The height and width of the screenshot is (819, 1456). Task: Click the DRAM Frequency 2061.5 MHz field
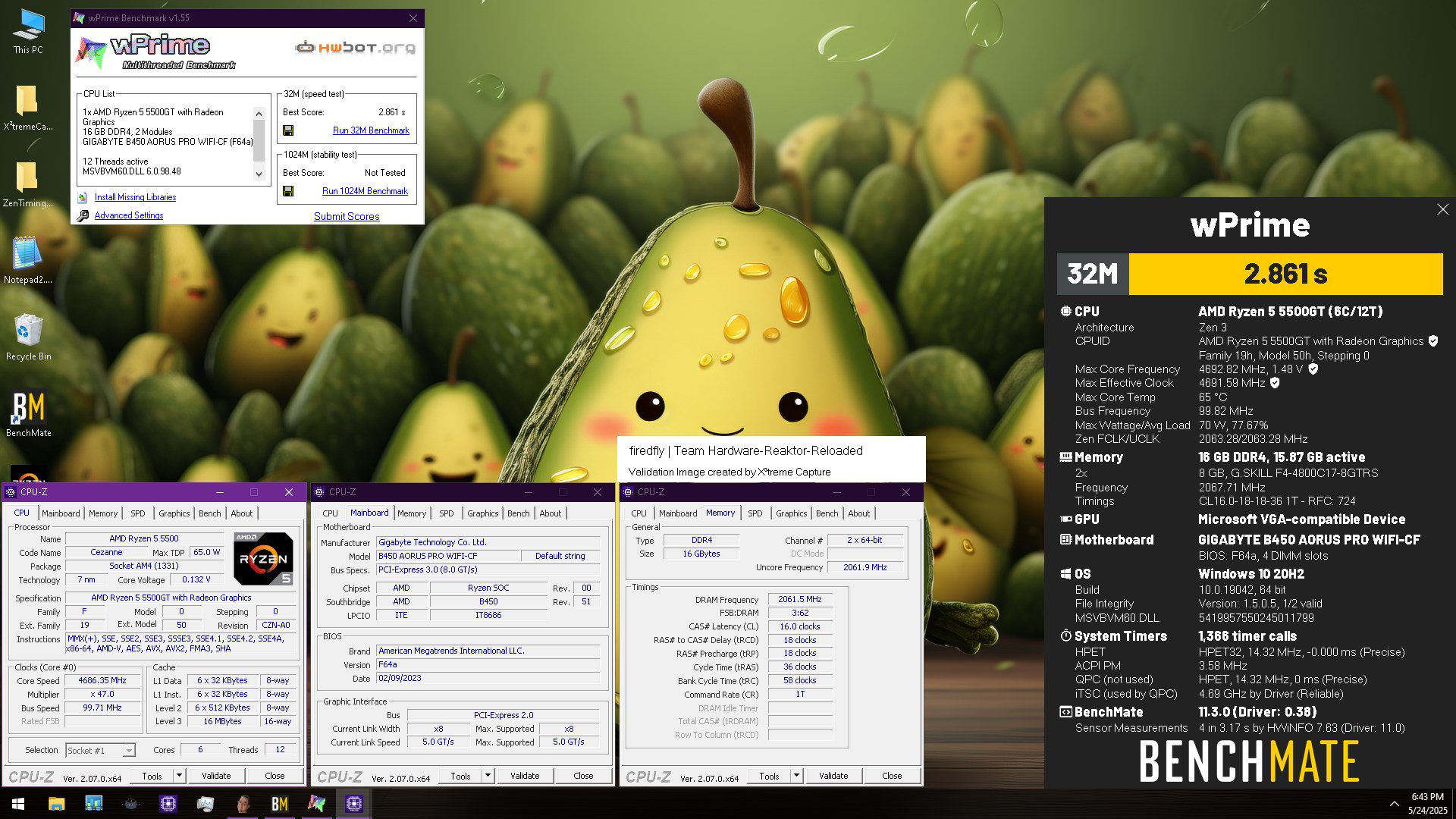[800, 599]
